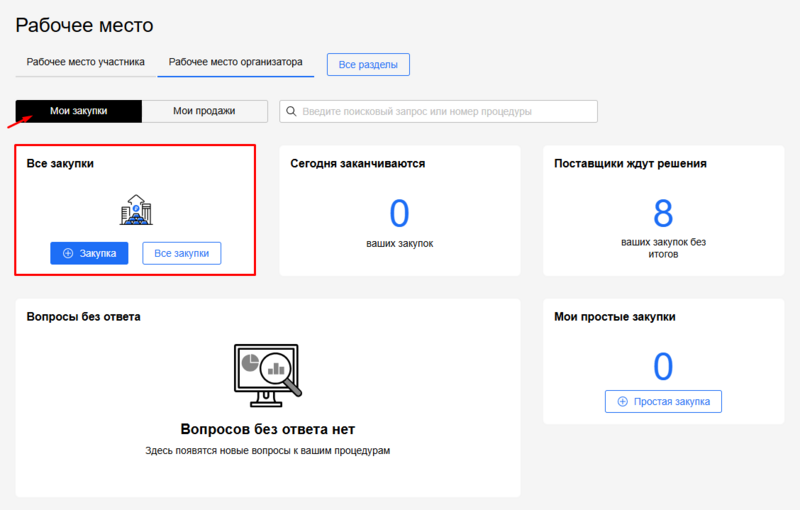Screen dimensions: 800x510
Task: Open Поставщики ждут решения count 8
Action: (x=663, y=213)
